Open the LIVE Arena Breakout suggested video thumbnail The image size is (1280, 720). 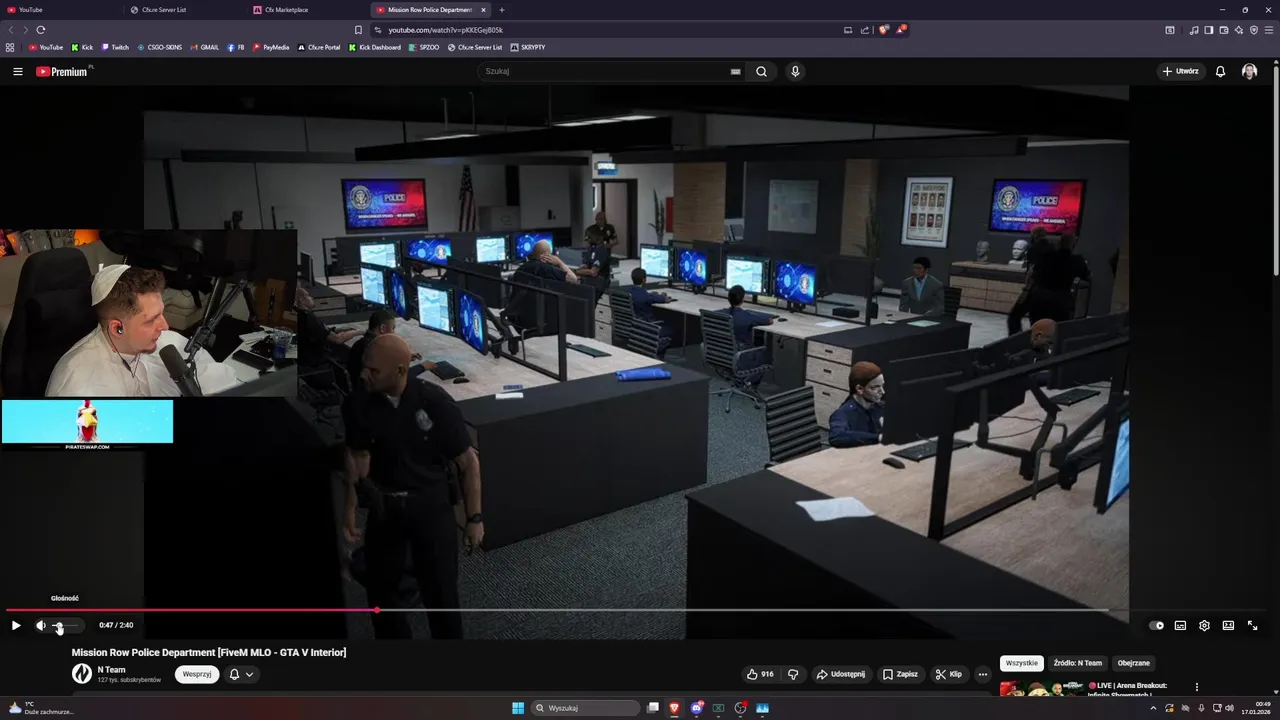coord(1040,688)
